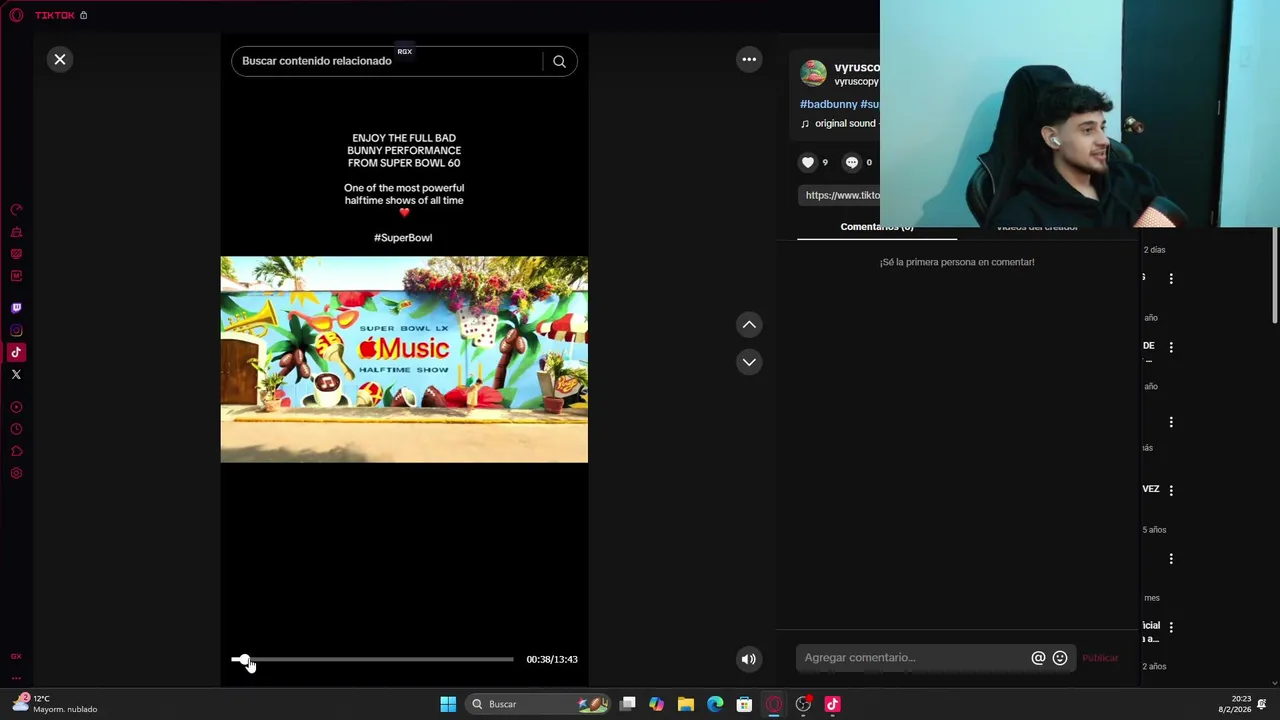
Task: Open the #badbunny hashtag link
Action: pyautogui.click(x=828, y=104)
